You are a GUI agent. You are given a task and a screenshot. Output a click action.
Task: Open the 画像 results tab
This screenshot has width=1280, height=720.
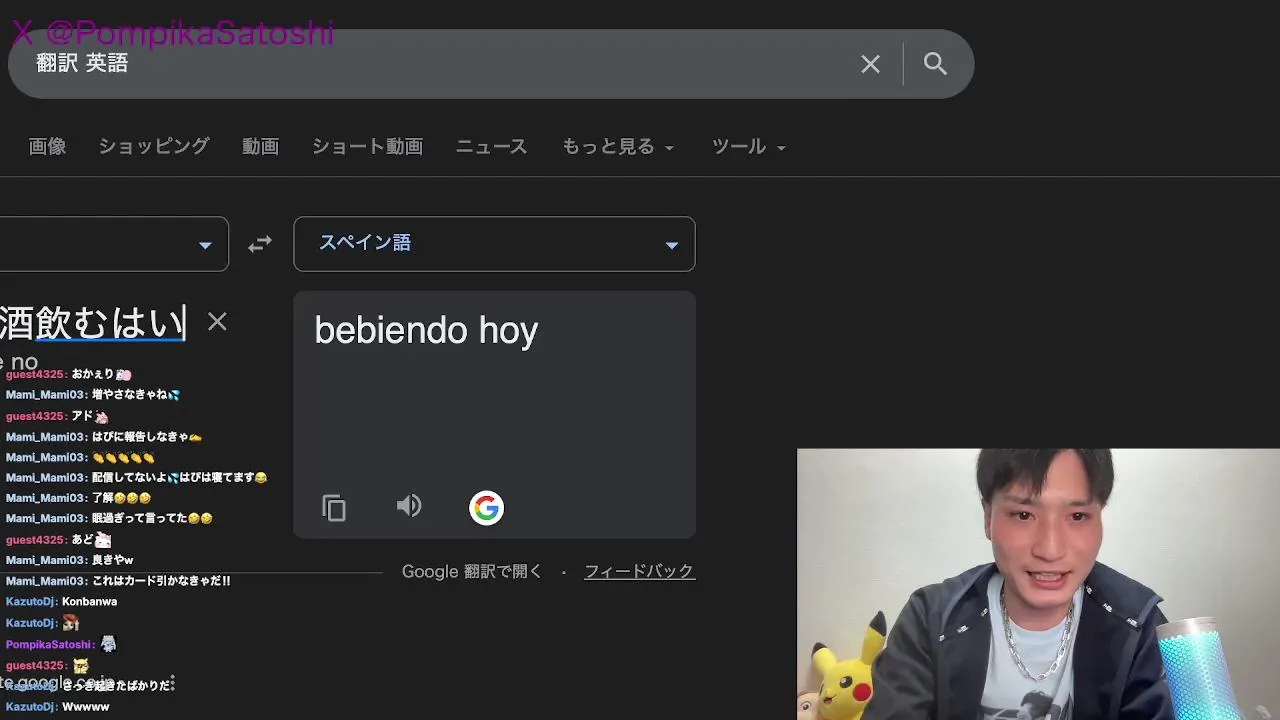[x=47, y=146]
